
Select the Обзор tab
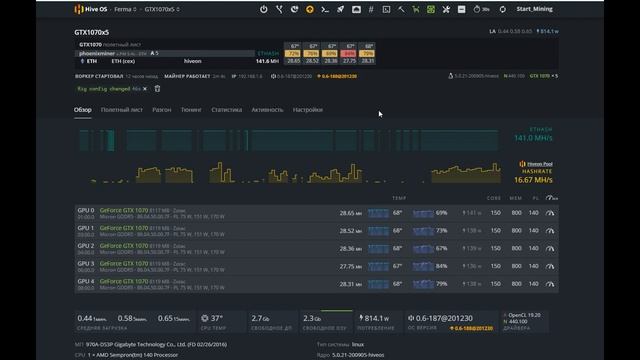click(82, 109)
